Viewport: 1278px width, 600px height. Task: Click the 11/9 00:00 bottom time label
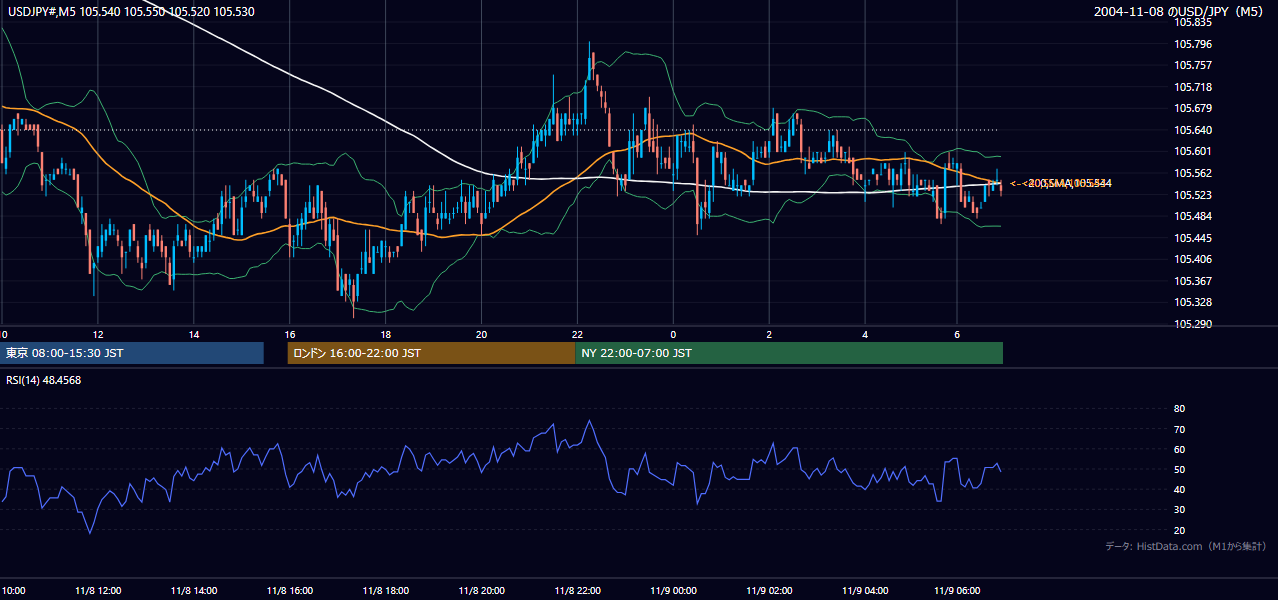[x=674, y=591]
